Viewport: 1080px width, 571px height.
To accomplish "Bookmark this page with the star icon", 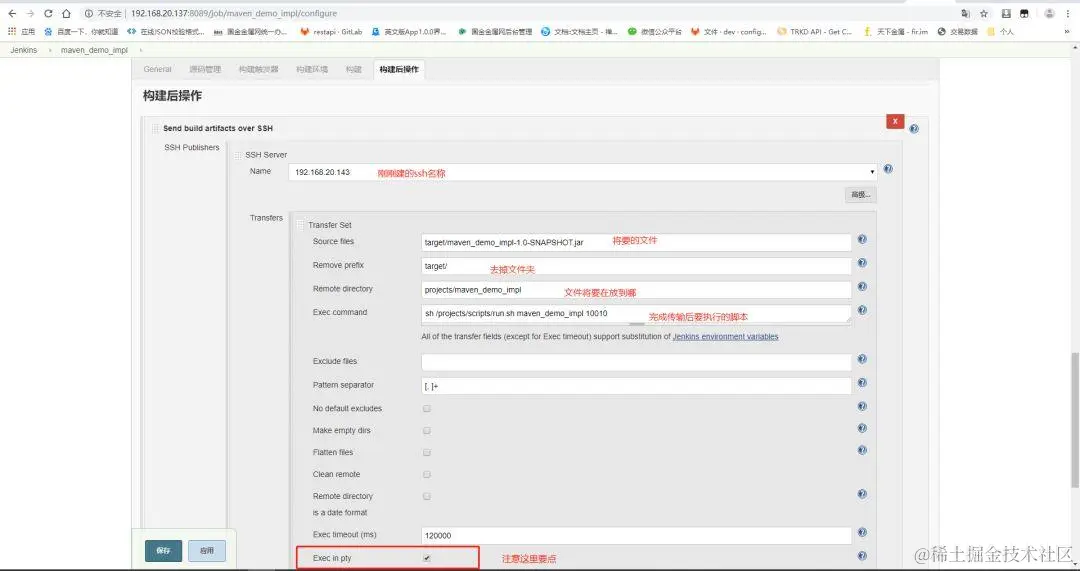I will pos(984,14).
